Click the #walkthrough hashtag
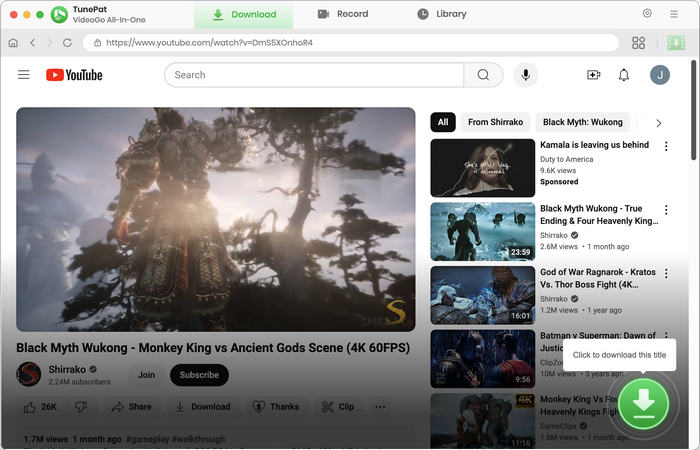The height and width of the screenshot is (450, 700). point(198,439)
